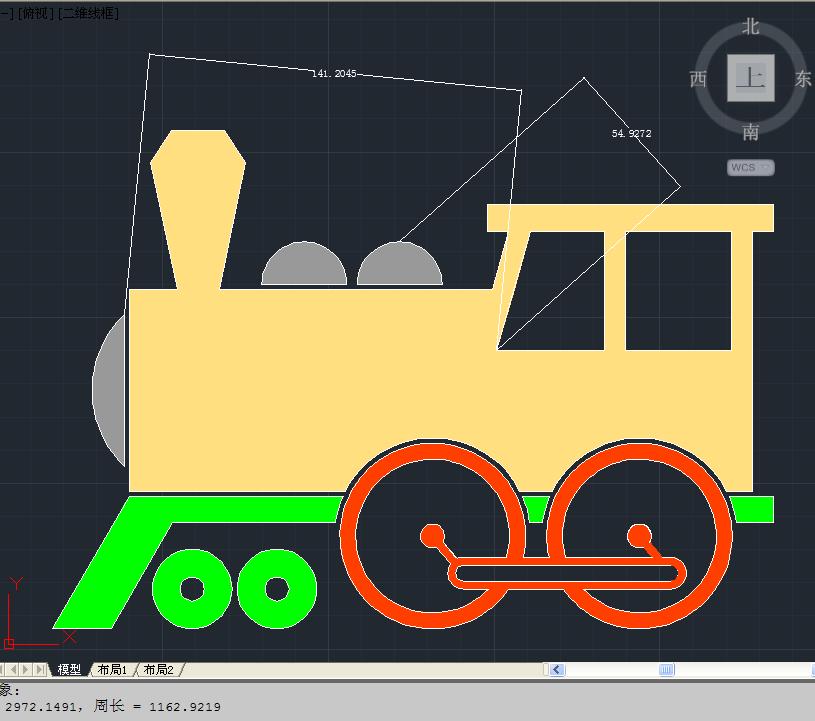Open the 二维线框 visual style menu
815x721 pixels.
pos(89,13)
